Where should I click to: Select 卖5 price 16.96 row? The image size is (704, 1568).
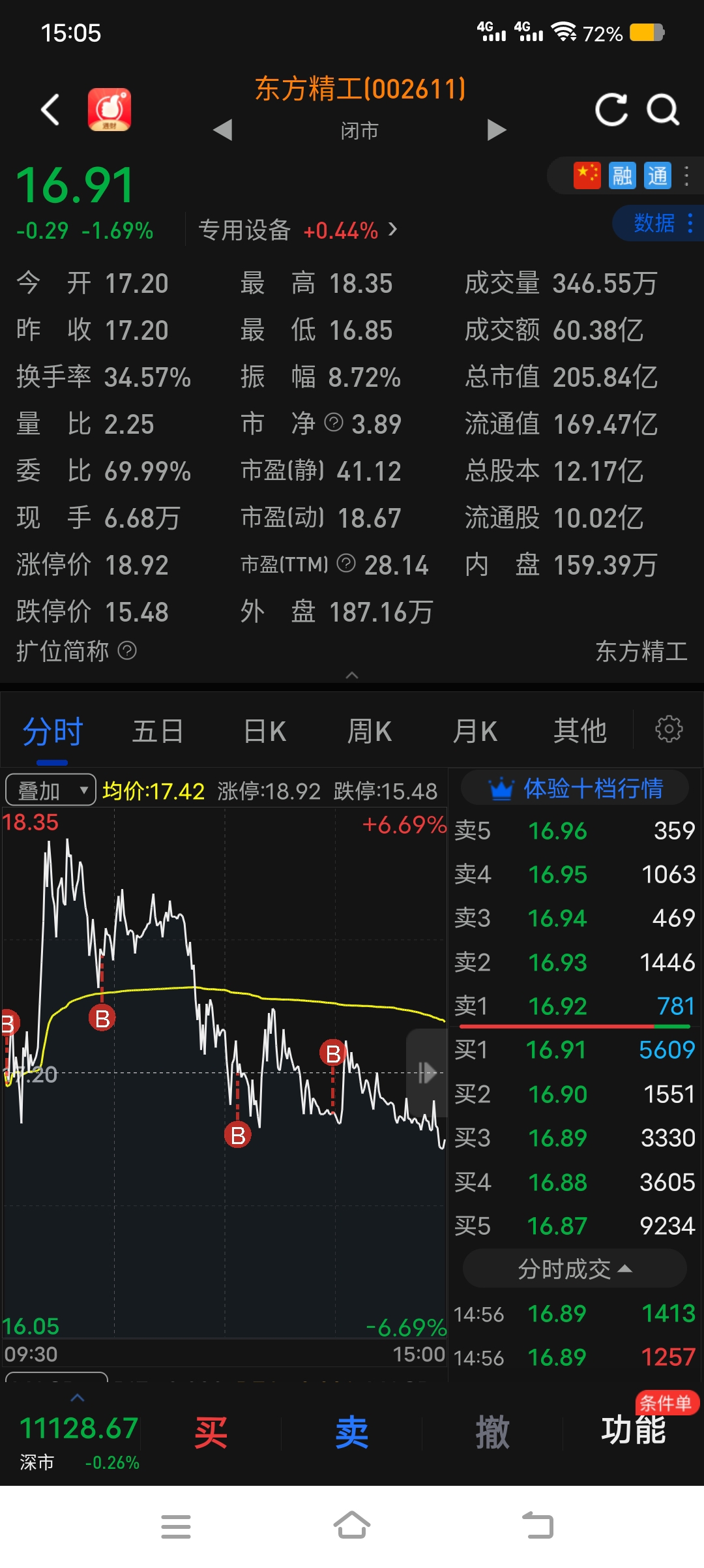tap(575, 831)
